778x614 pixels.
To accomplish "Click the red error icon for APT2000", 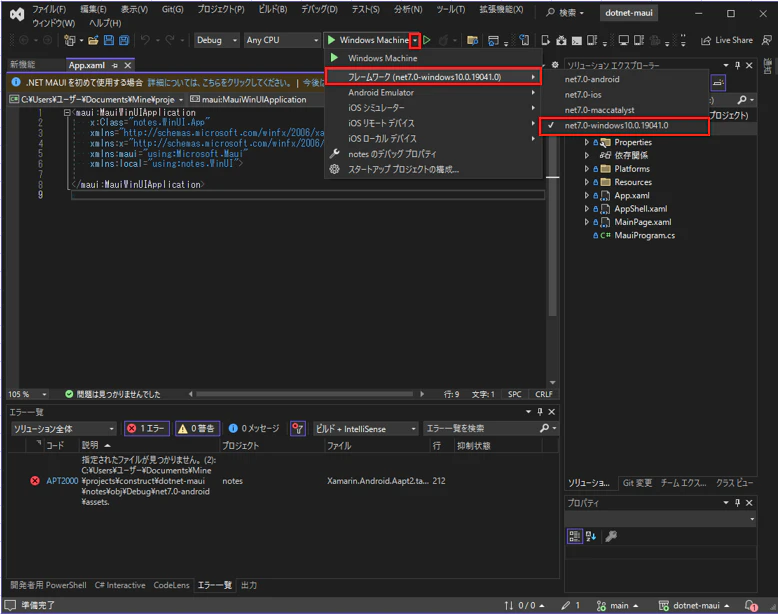I will click(x=35, y=481).
